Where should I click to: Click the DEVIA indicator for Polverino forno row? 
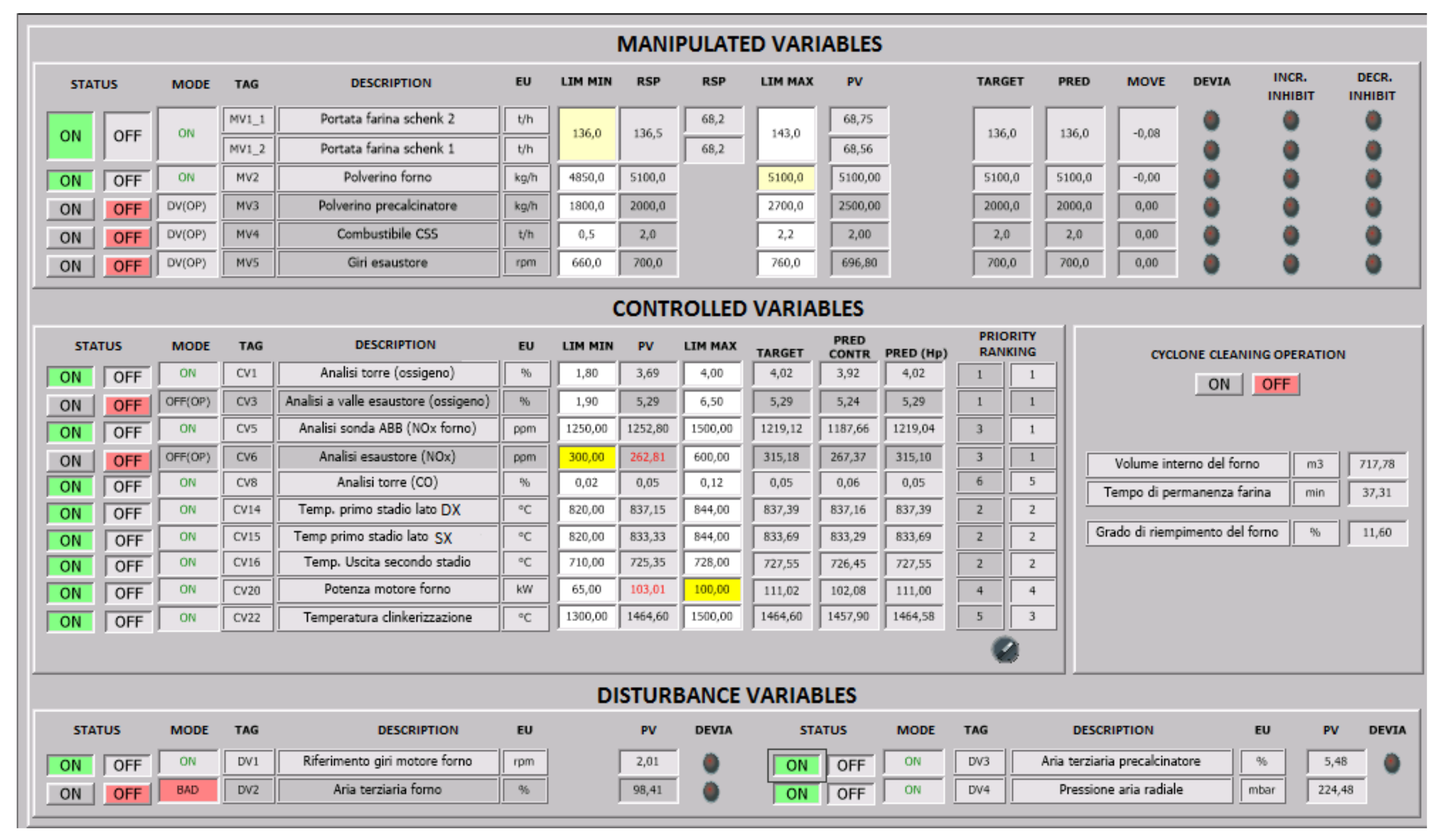pos(1211,178)
